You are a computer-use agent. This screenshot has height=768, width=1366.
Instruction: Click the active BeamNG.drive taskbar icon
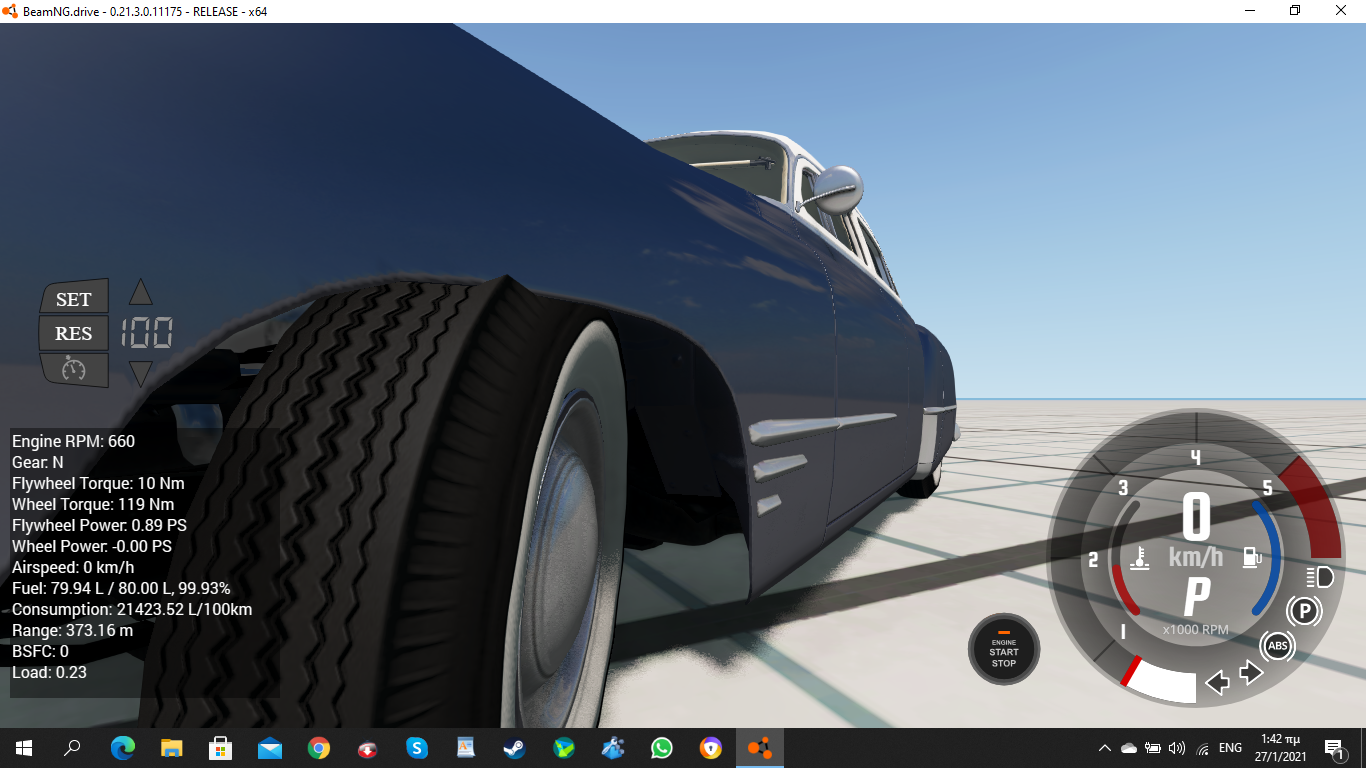point(760,747)
